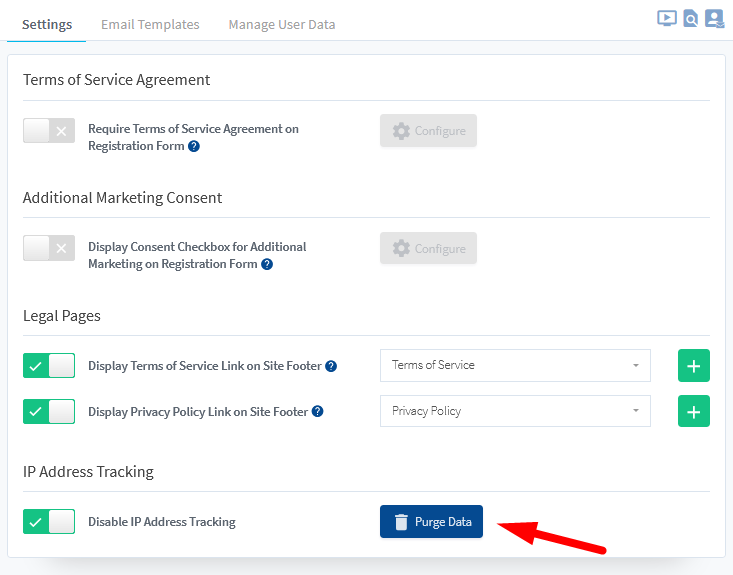
Task: Click help icon beside Additional Marketing consent option
Action: click(x=267, y=264)
